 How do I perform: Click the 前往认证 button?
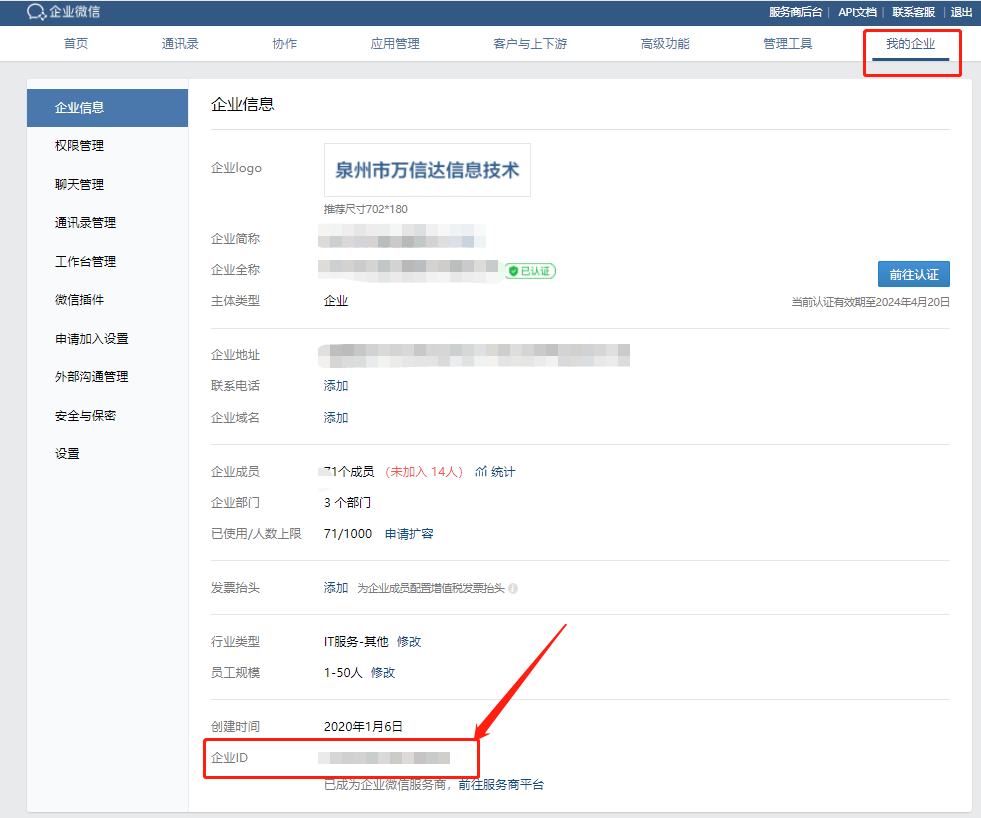point(913,274)
